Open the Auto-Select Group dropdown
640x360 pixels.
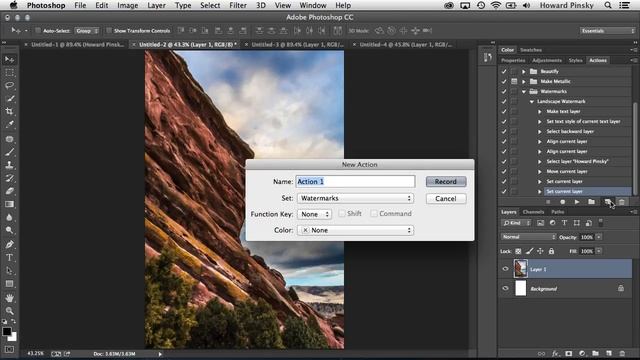(x=87, y=31)
